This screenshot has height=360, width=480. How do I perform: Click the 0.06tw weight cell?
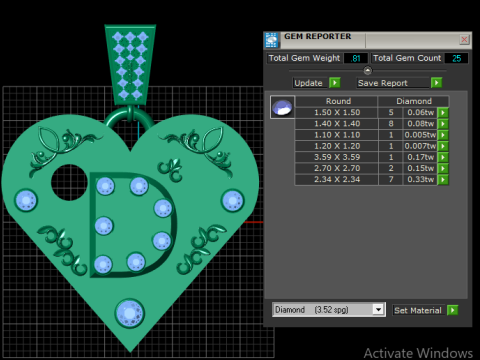point(420,113)
